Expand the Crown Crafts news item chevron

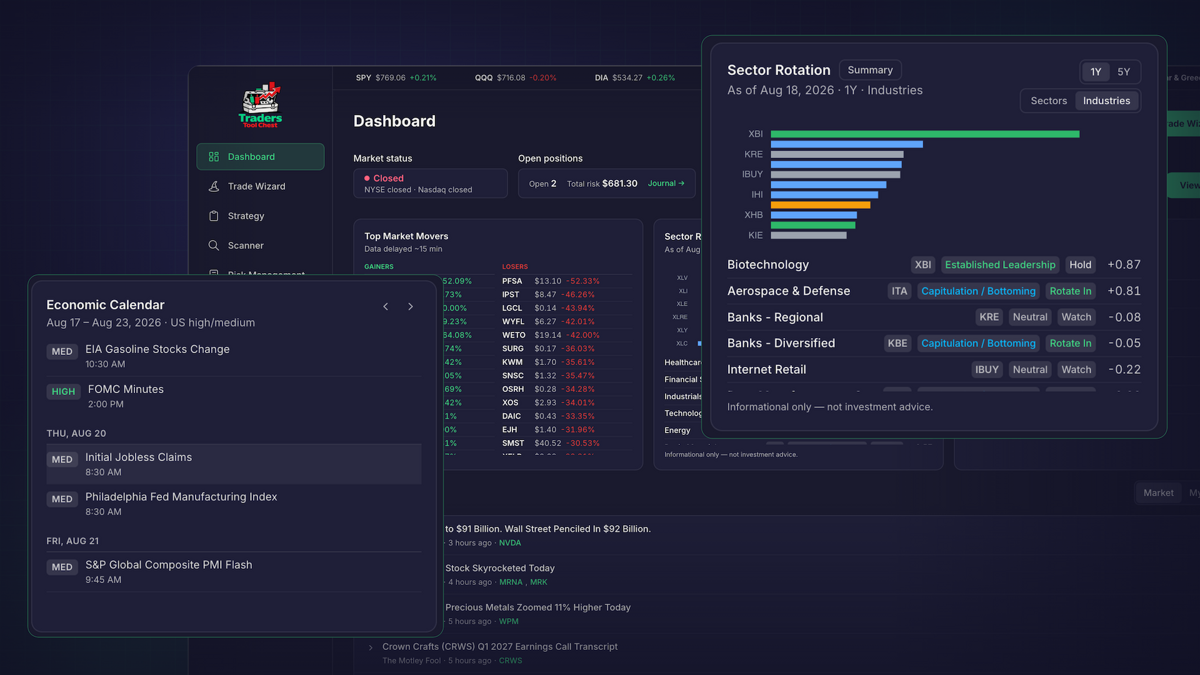371,648
